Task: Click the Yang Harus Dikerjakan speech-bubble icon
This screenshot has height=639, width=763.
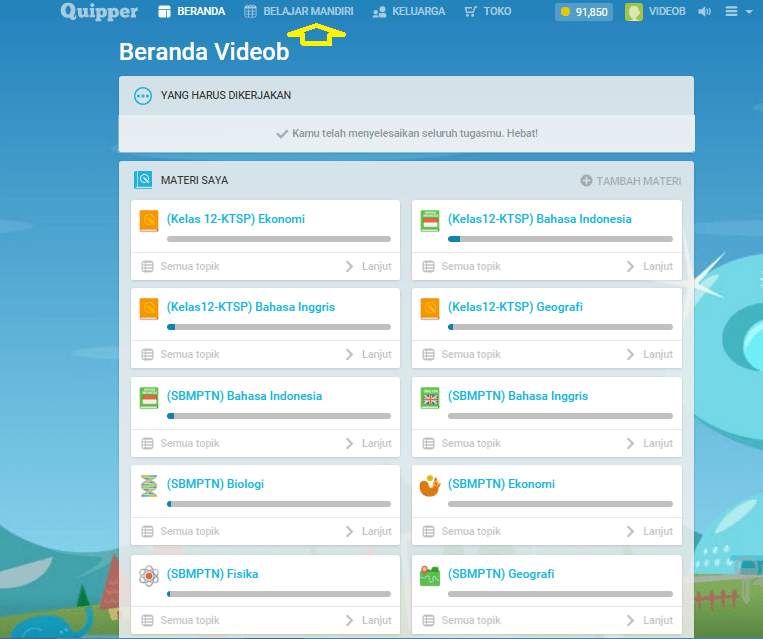Action: (x=143, y=96)
